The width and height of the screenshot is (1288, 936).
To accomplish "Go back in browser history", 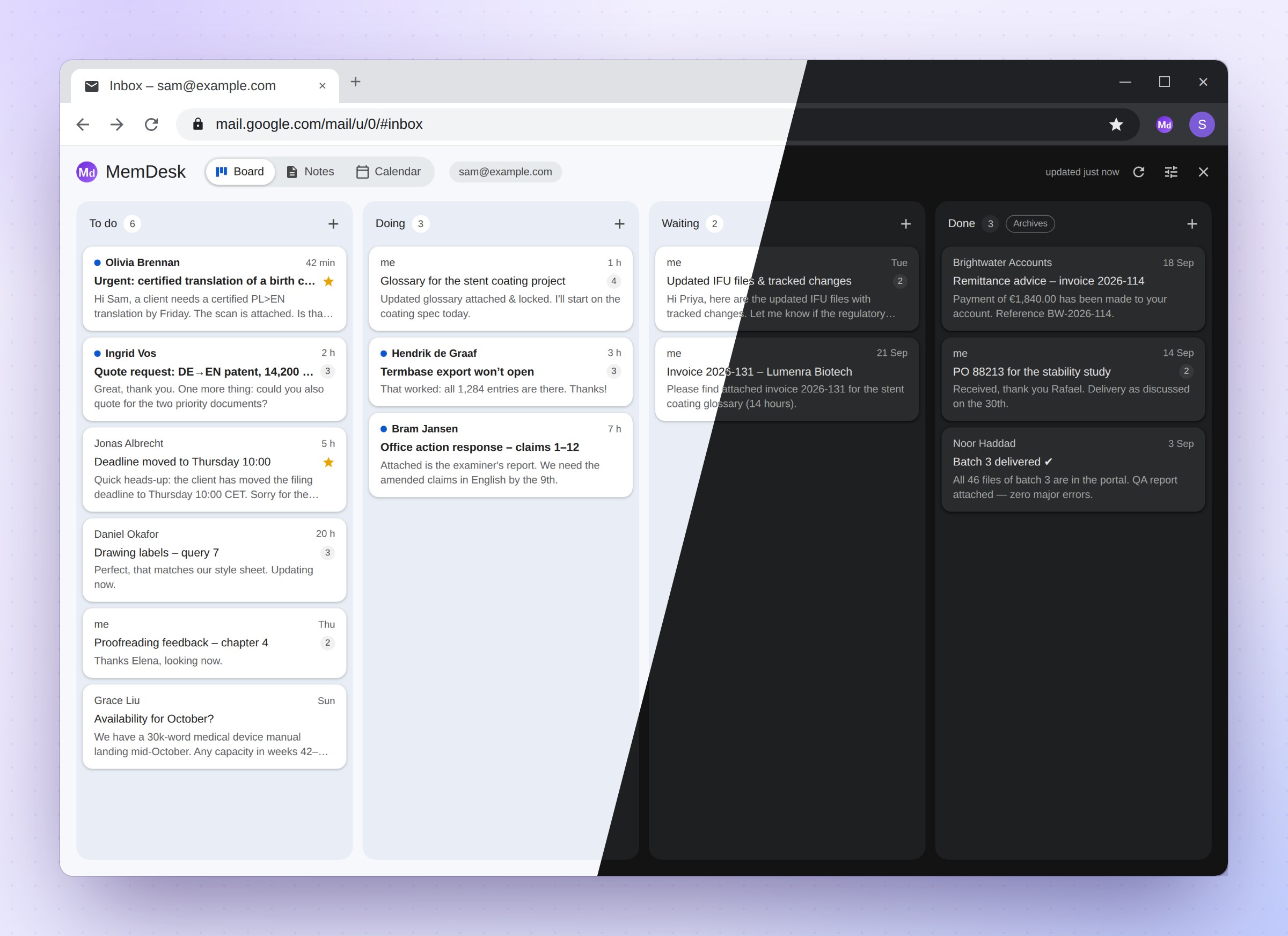I will 83,125.
